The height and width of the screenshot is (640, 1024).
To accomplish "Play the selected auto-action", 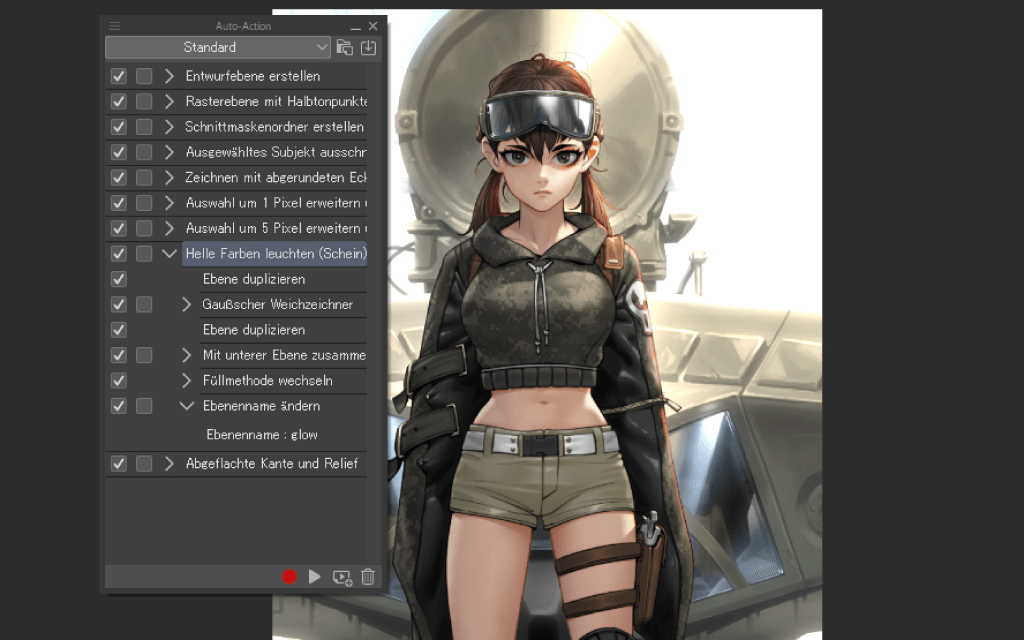I will click(315, 577).
